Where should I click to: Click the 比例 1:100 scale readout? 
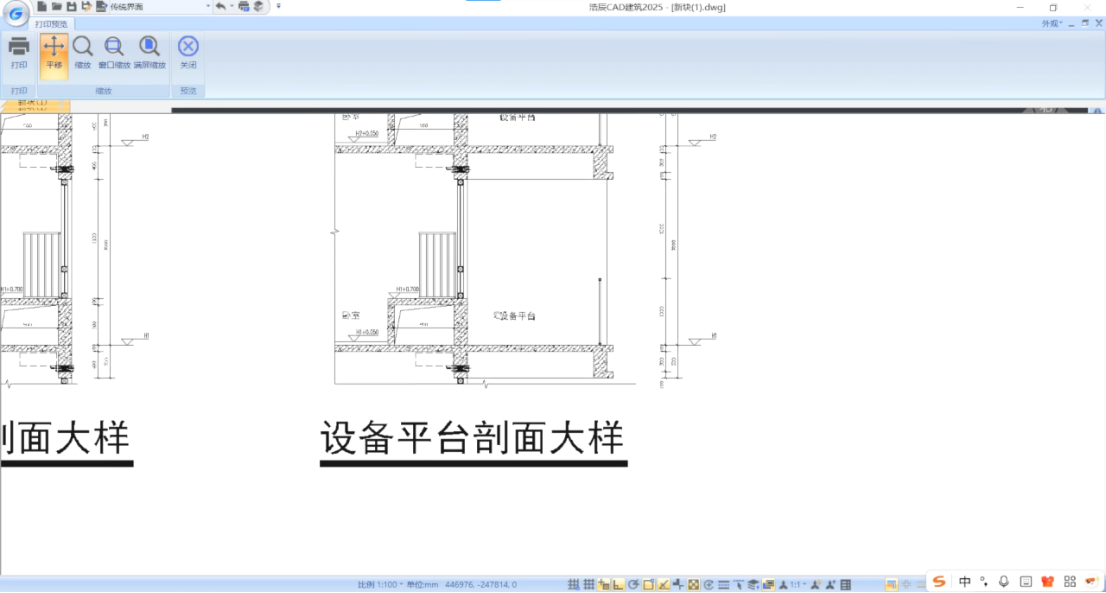379,585
